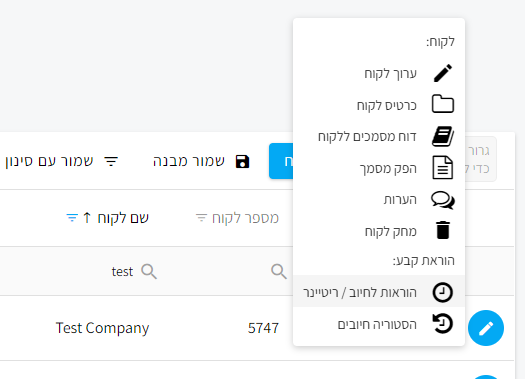Toggle the sort arrow on שם לקוח column
Viewport: 525px width, 379px height.
click(x=87, y=218)
